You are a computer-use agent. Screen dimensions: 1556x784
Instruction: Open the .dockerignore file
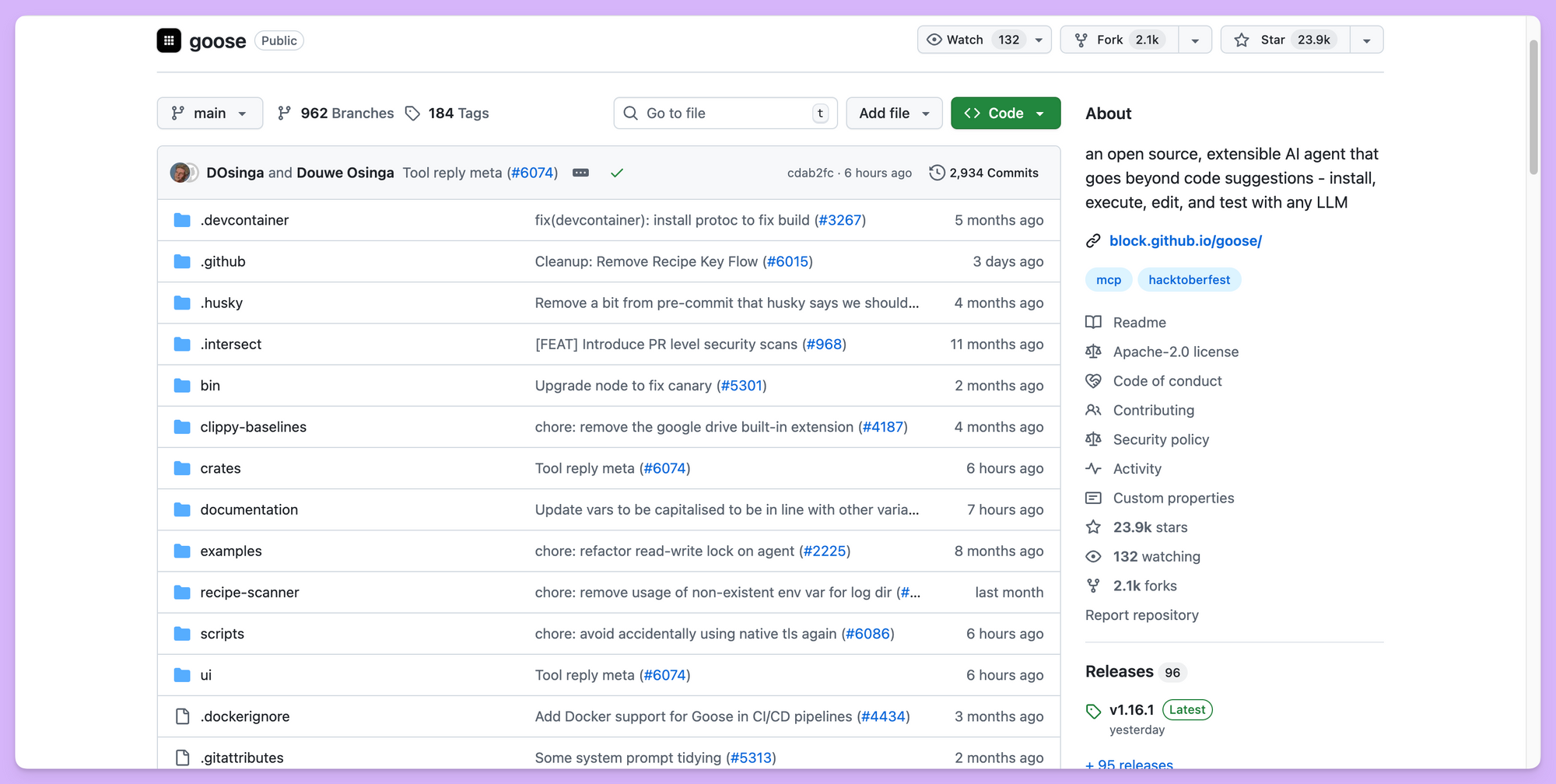coord(244,716)
